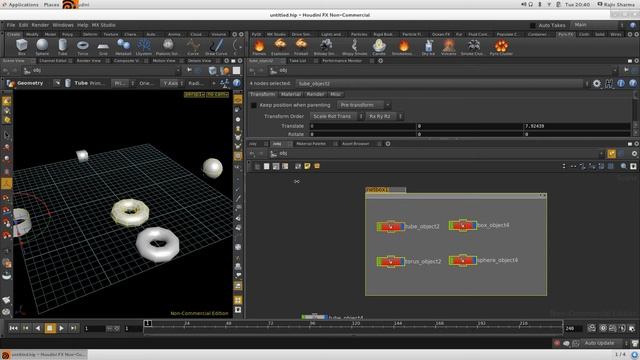Open the Modify shelf tab
The height and width of the screenshot is (360, 640).
(32, 34)
